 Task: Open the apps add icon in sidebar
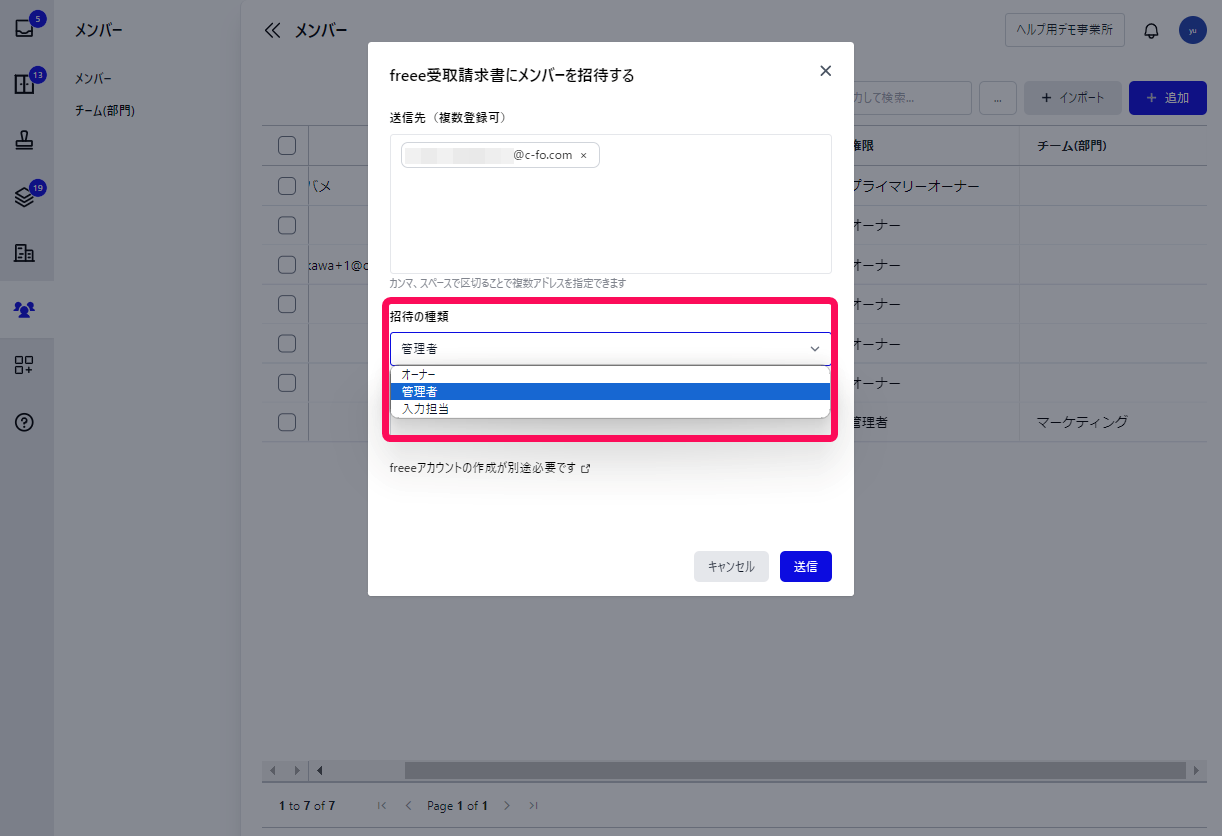coord(25,365)
